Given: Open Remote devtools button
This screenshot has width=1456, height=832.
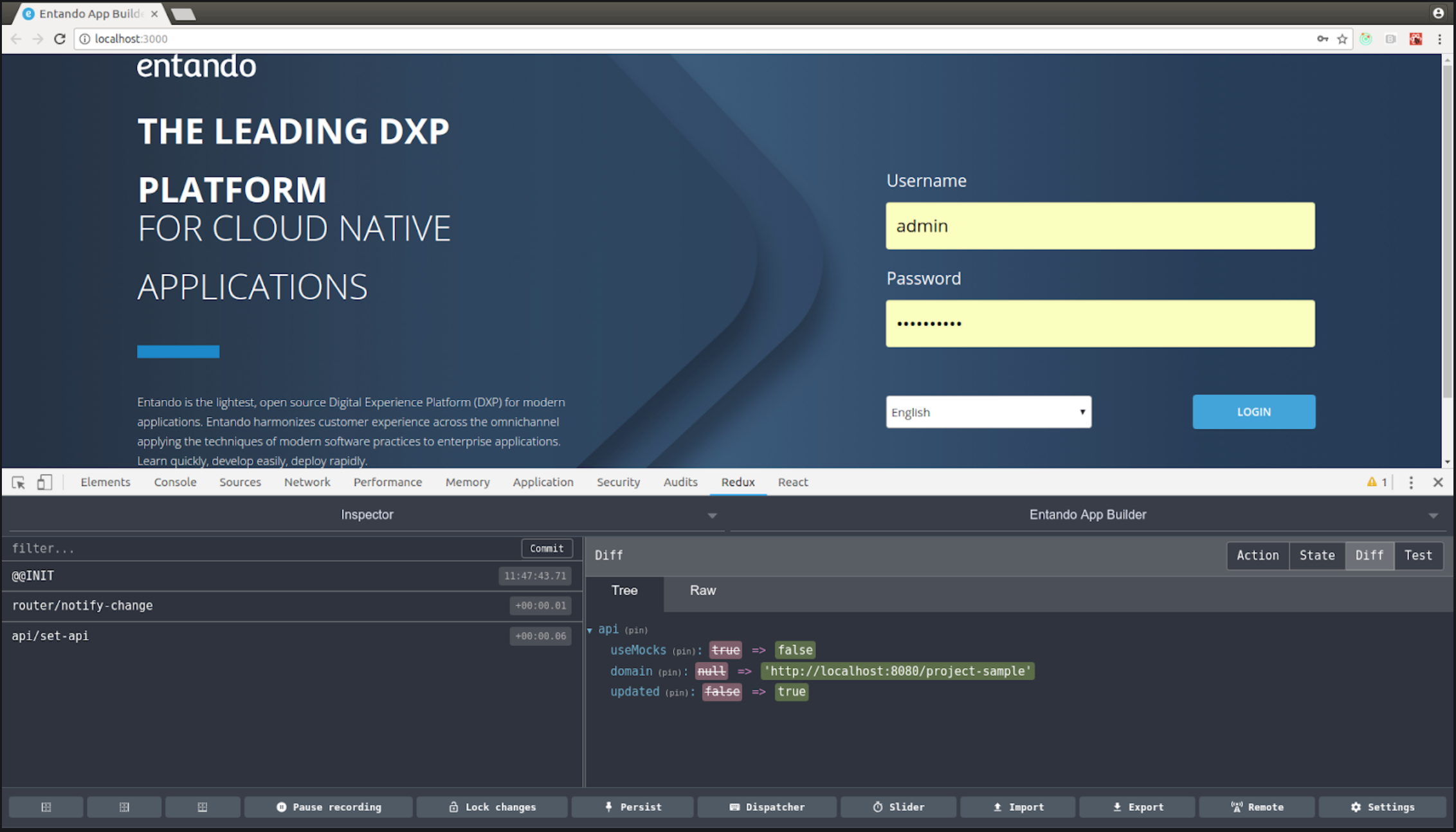Looking at the screenshot, I should pos(1257,807).
